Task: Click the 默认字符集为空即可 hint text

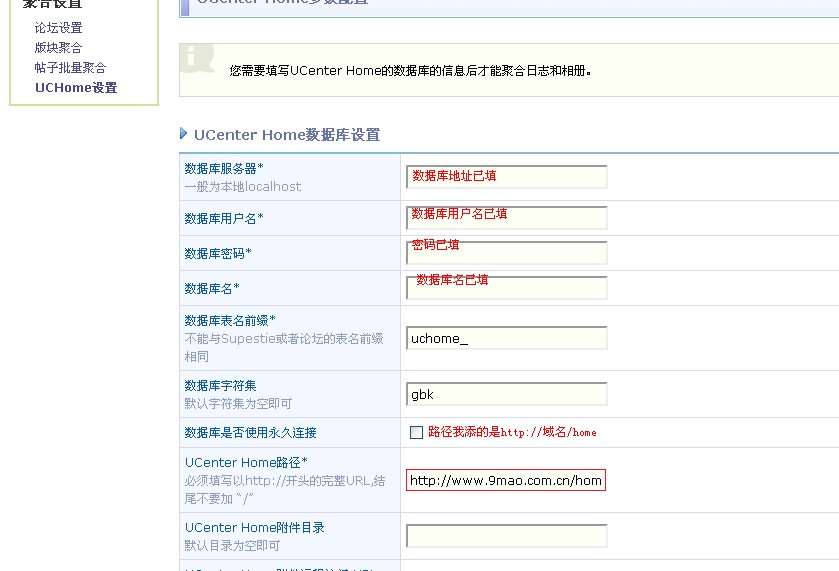Action: pos(238,403)
